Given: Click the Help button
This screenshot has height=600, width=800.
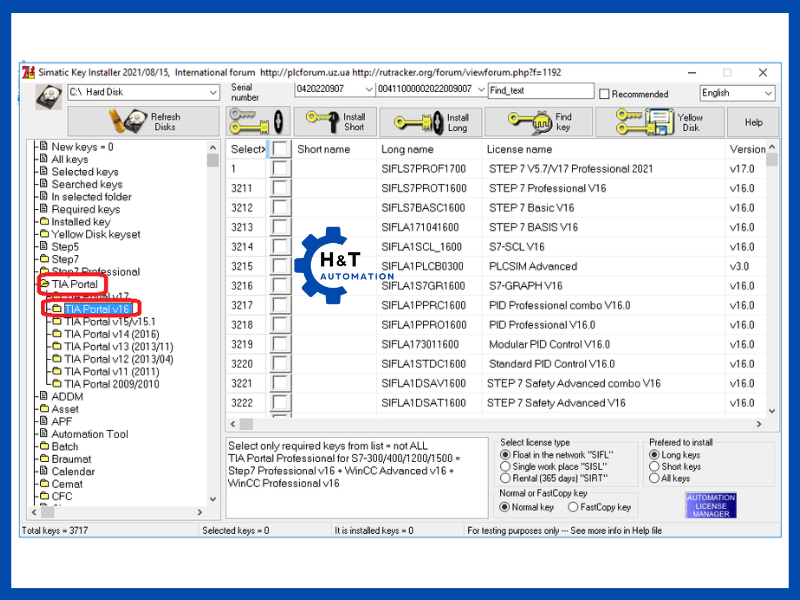Looking at the screenshot, I should coord(753,122).
